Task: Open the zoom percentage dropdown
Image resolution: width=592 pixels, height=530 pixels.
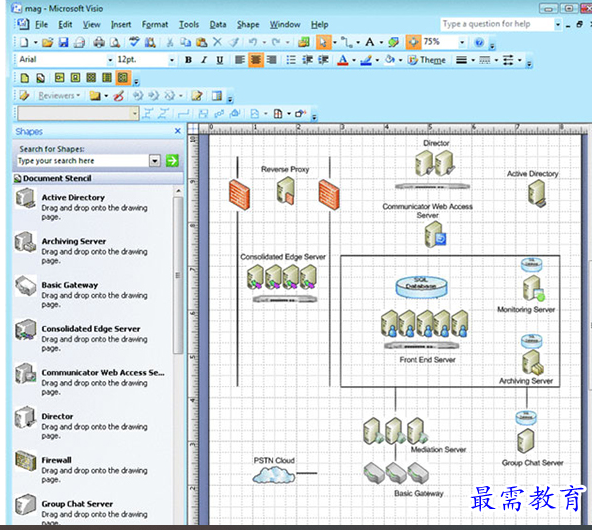Action: (462, 42)
